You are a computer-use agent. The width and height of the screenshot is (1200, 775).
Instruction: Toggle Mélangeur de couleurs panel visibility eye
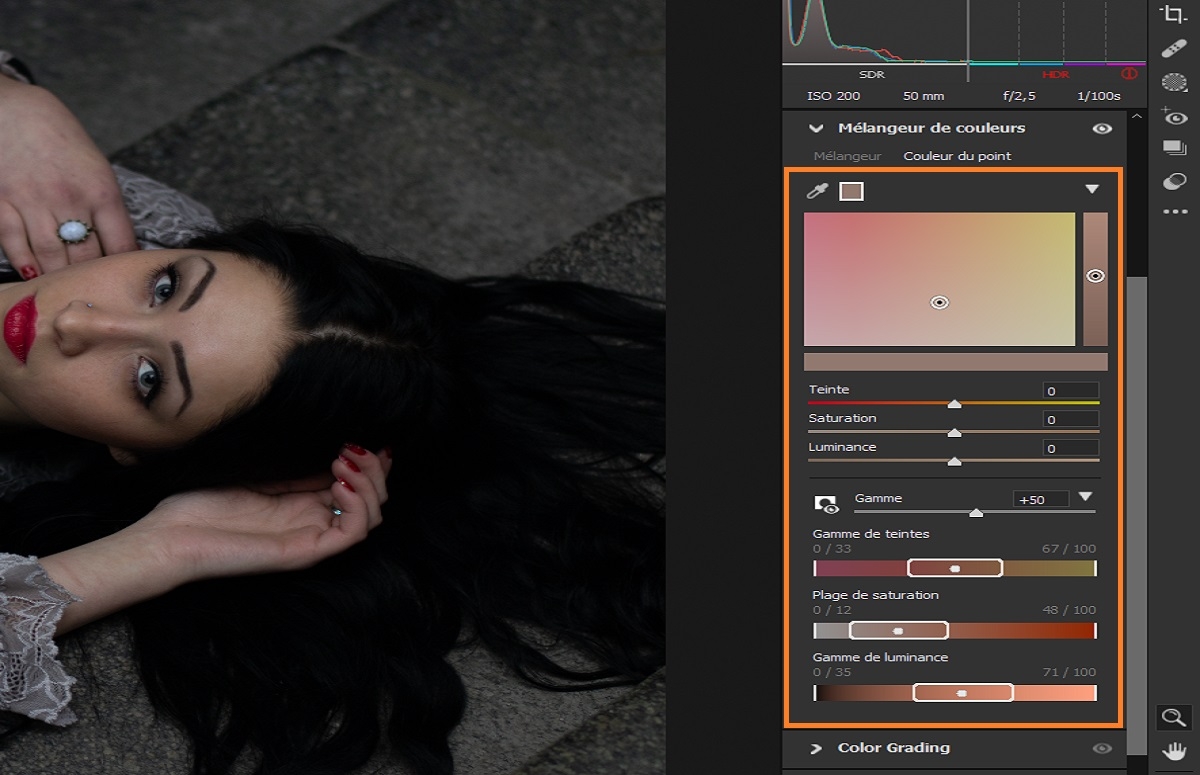(1101, 128)
